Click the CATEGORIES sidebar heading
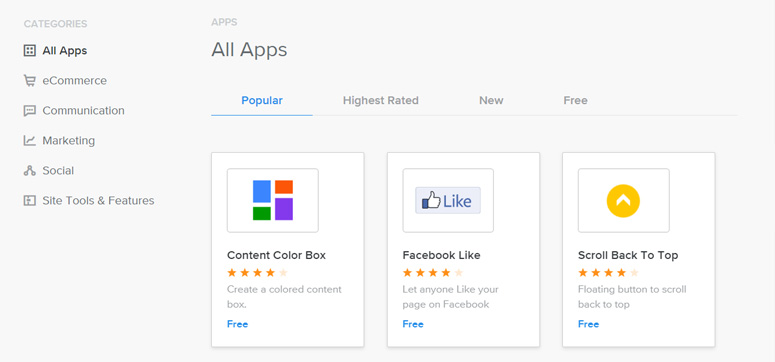Viewport: 775px width, 362px height. click(x=55, y=24)
